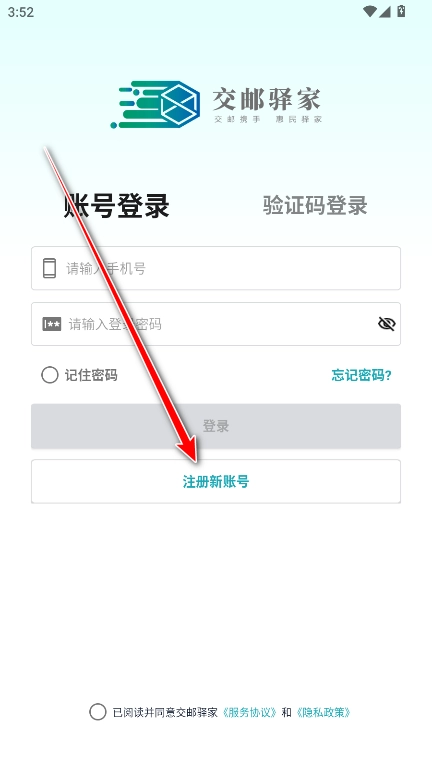Tap the 3:52 clock in the status bar

(21, 12)
